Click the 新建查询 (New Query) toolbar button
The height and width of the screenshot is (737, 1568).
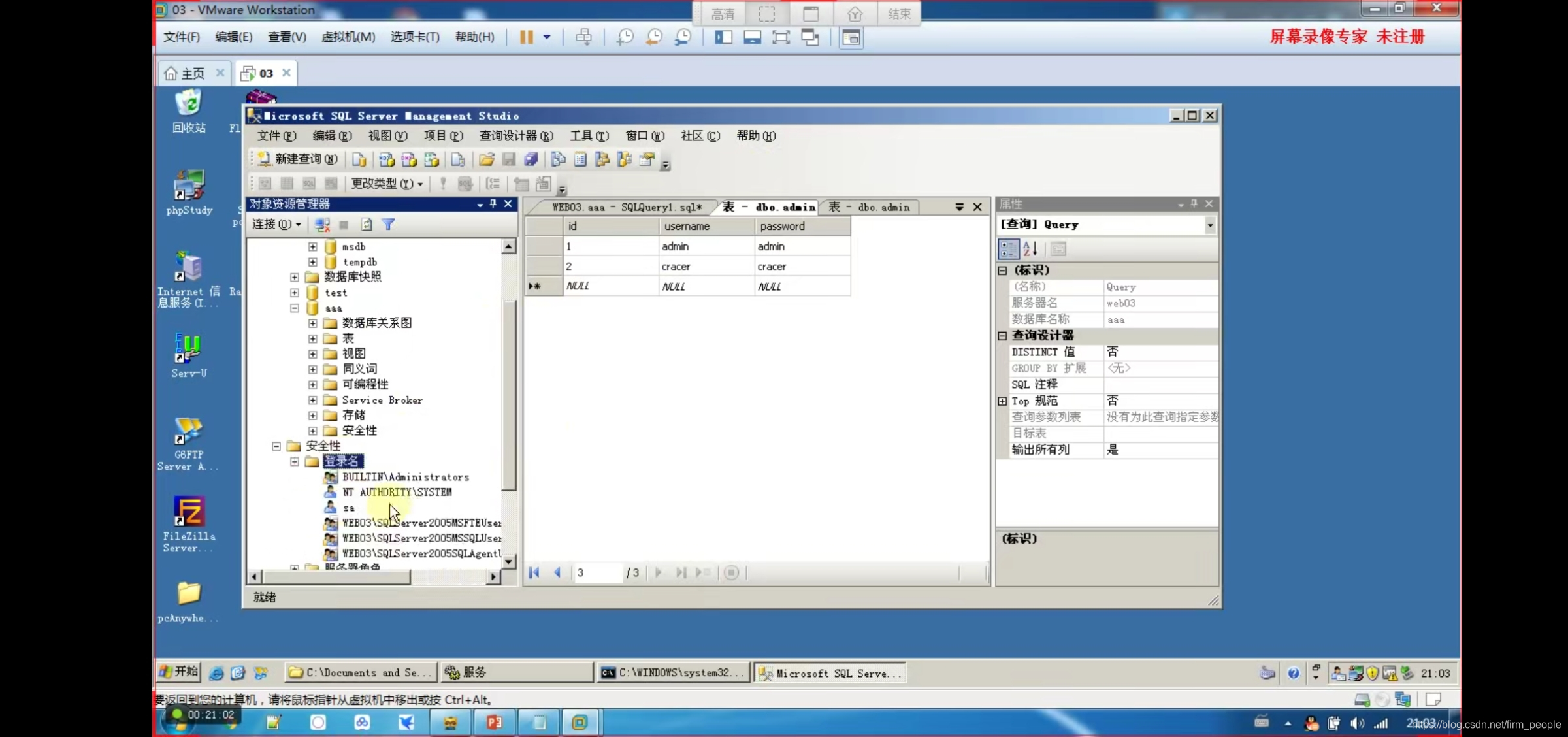click(x=298, y=159)
